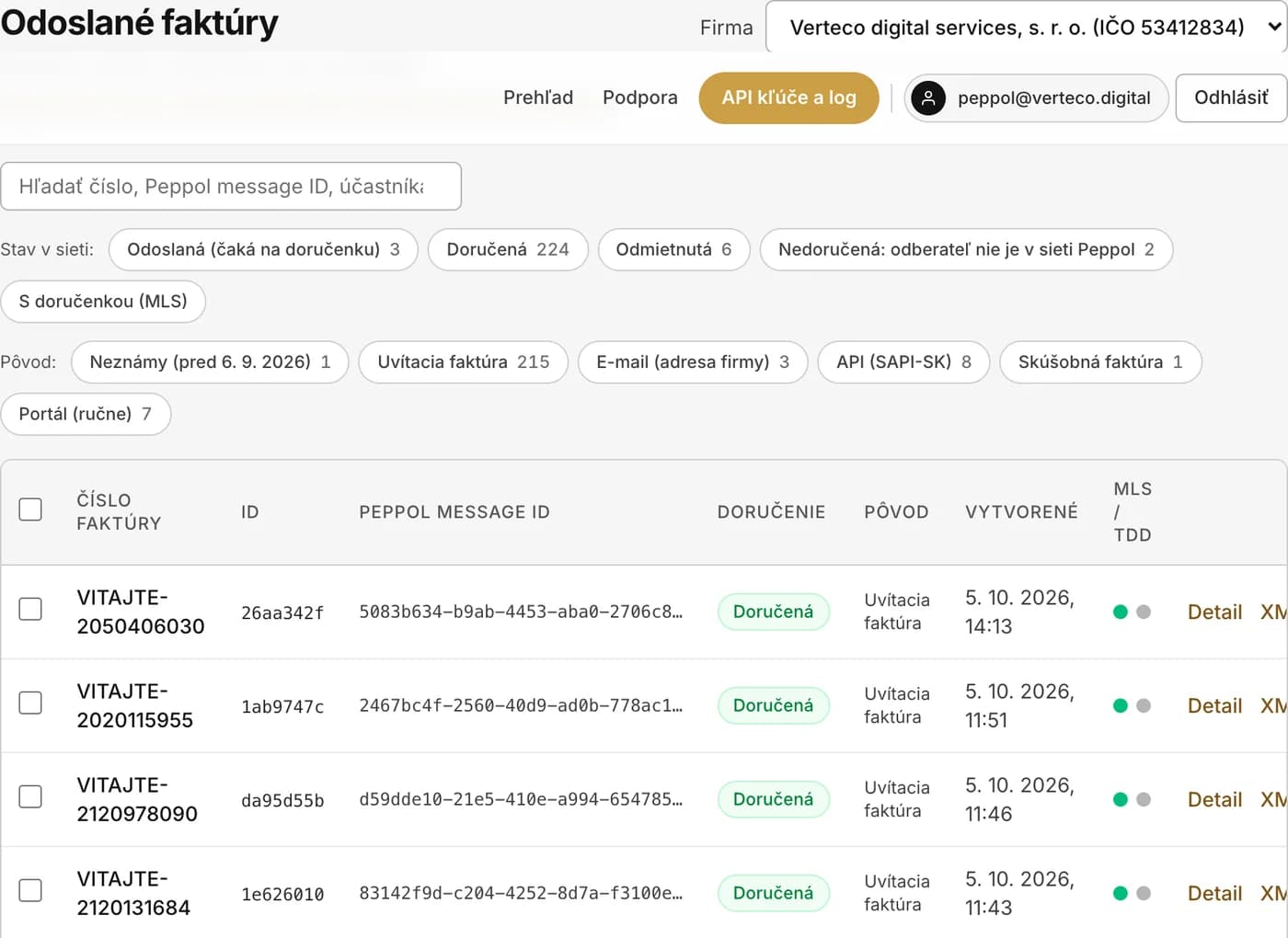This screenshot has height=938, width=1288.
Task: Toggle the select-all checkbox in the table header
Action: [x=30, y=509]
